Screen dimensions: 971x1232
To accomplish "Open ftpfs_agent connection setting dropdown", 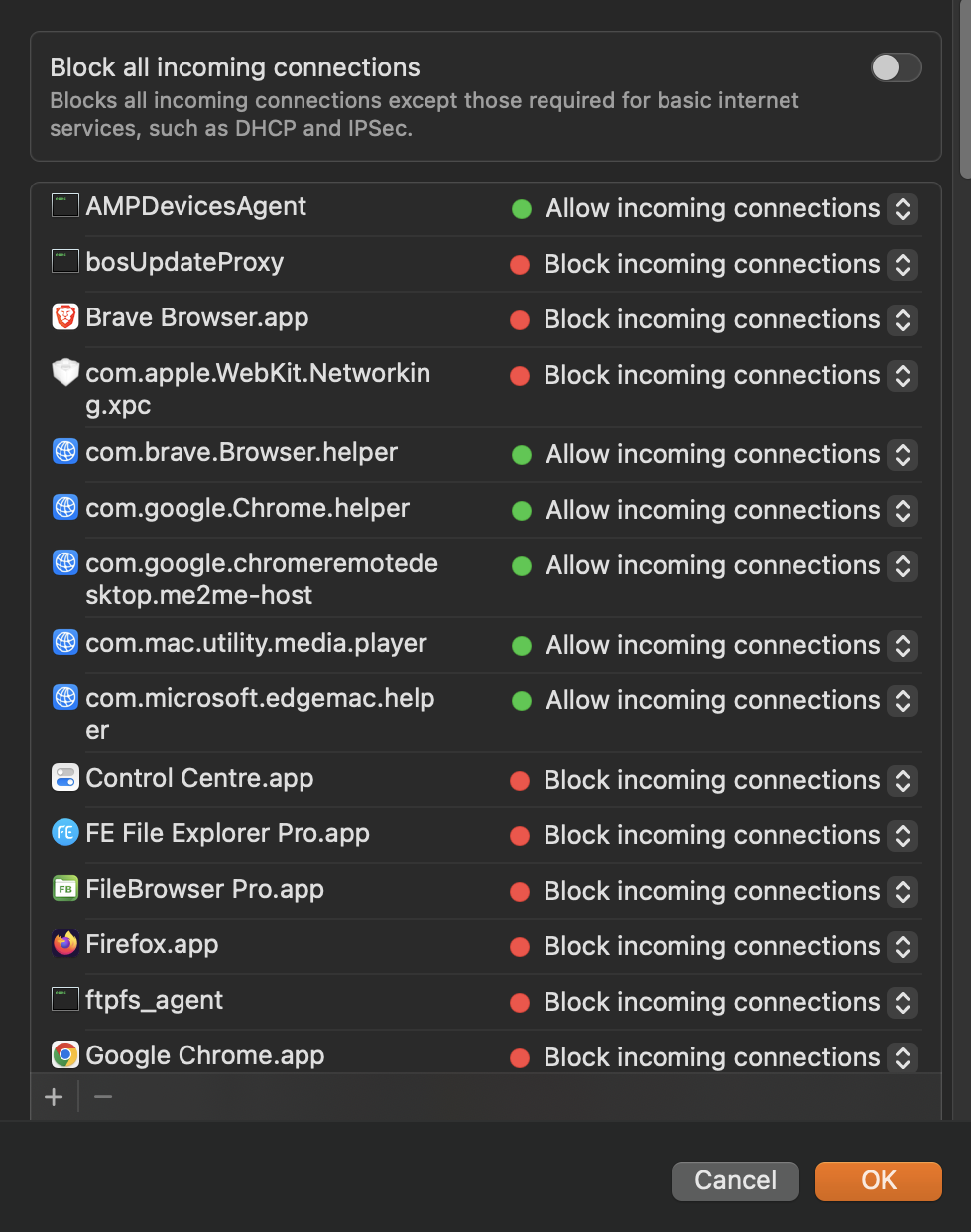I will 902,1003.
